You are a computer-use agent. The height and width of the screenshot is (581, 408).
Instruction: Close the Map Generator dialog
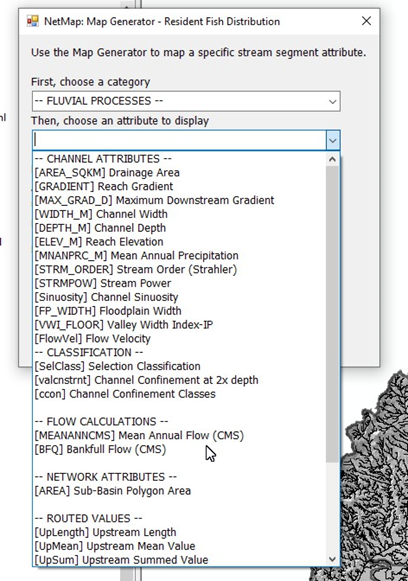366,21
